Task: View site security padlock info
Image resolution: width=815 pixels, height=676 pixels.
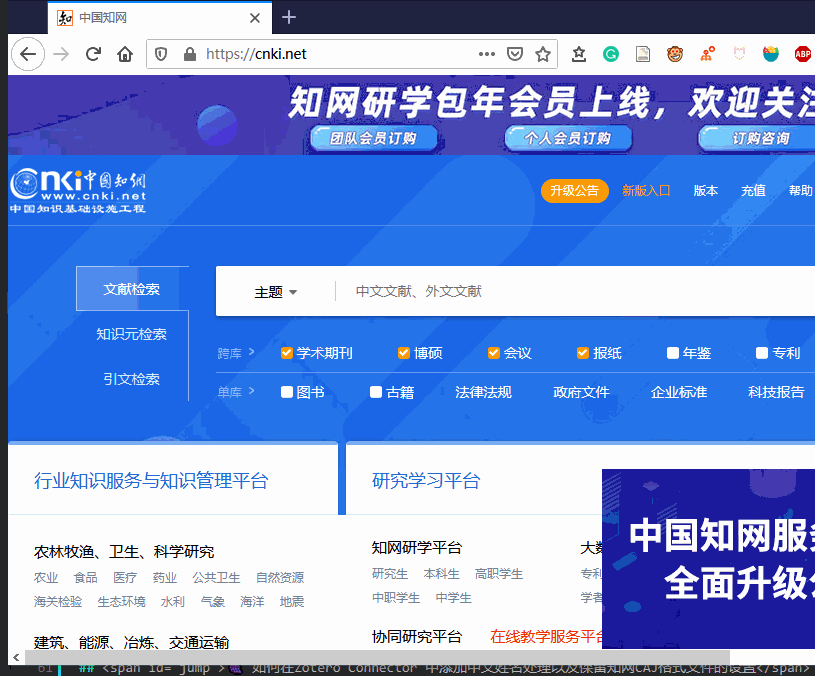Action: pos(190,54)
